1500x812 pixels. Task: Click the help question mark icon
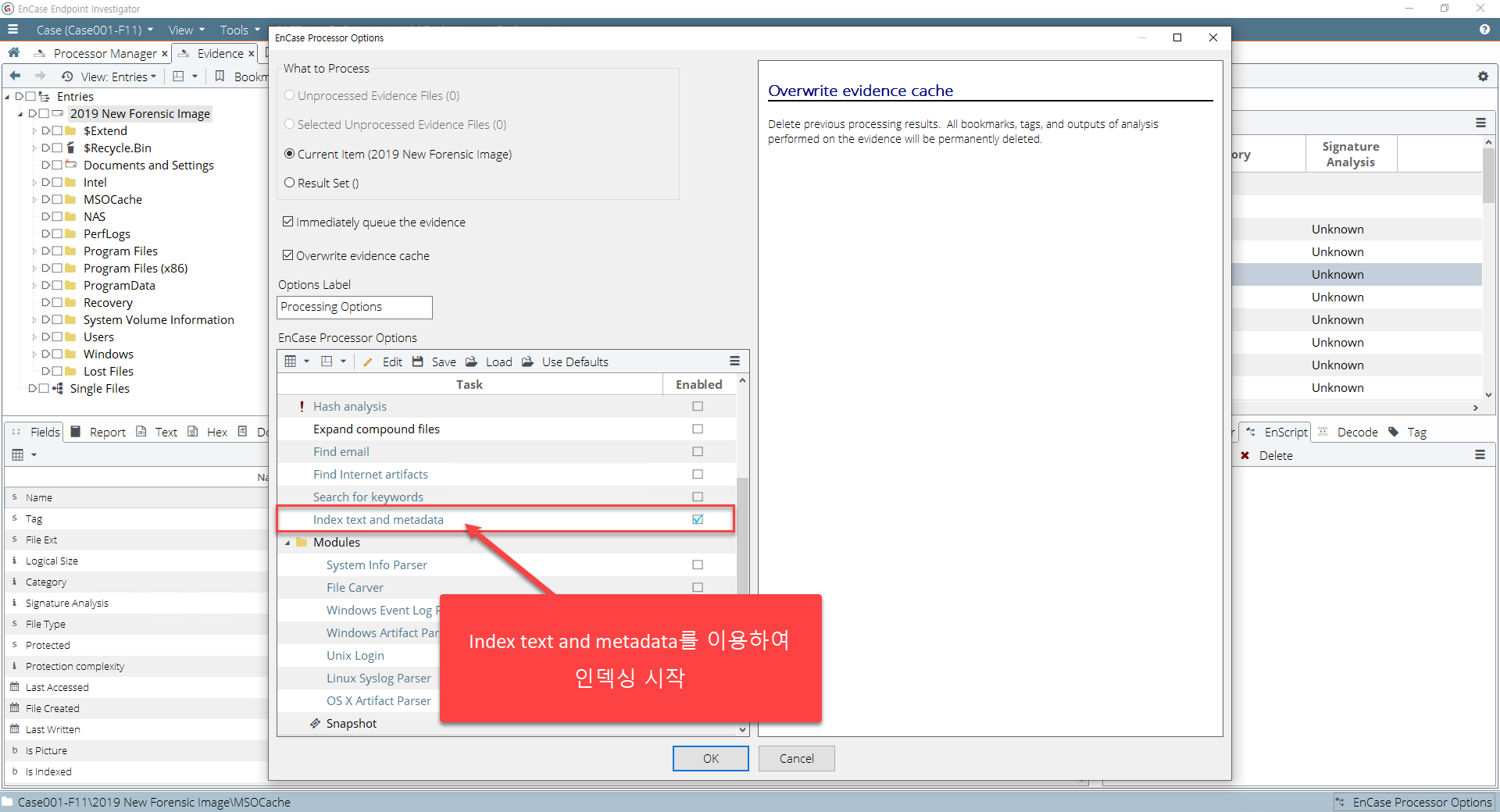[x=1484, y=30]
